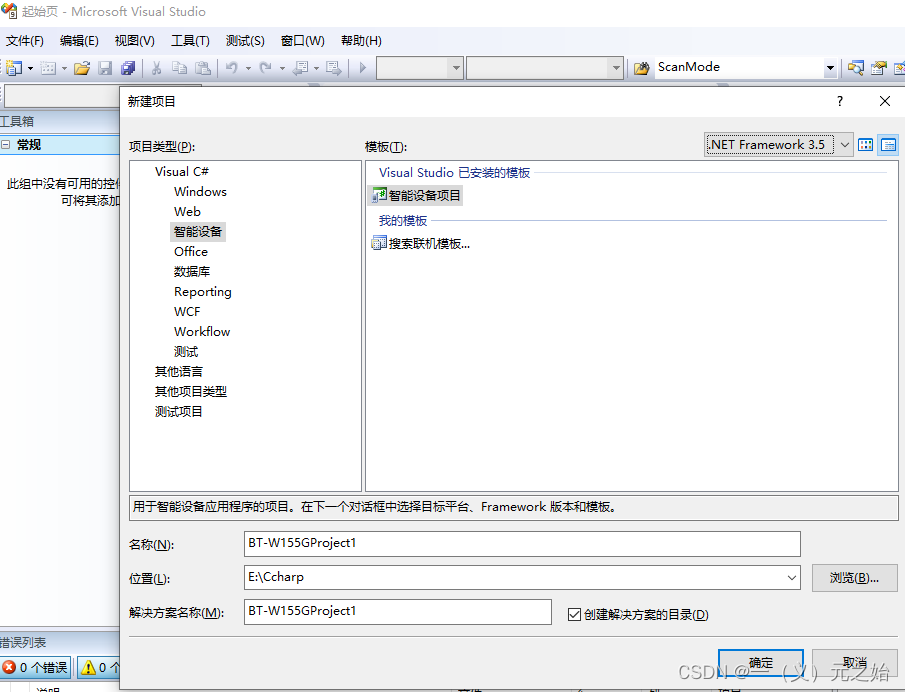Click the Properties Window toolbar icon
This screenshot has width=905, height=692.
pos(878,68)
